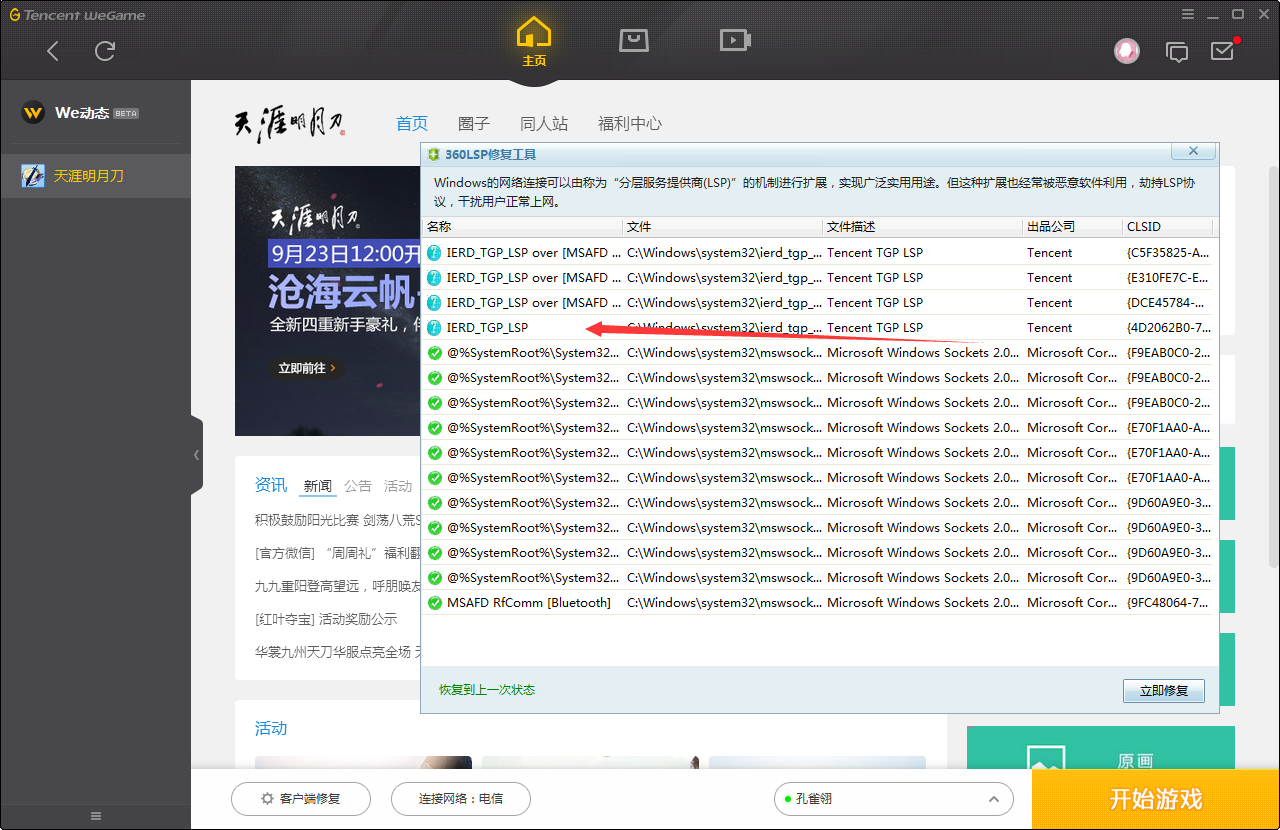Viewport: 1280px width, 830px height.
Task: Select the 活动 news tab
Action: [398, 486]
